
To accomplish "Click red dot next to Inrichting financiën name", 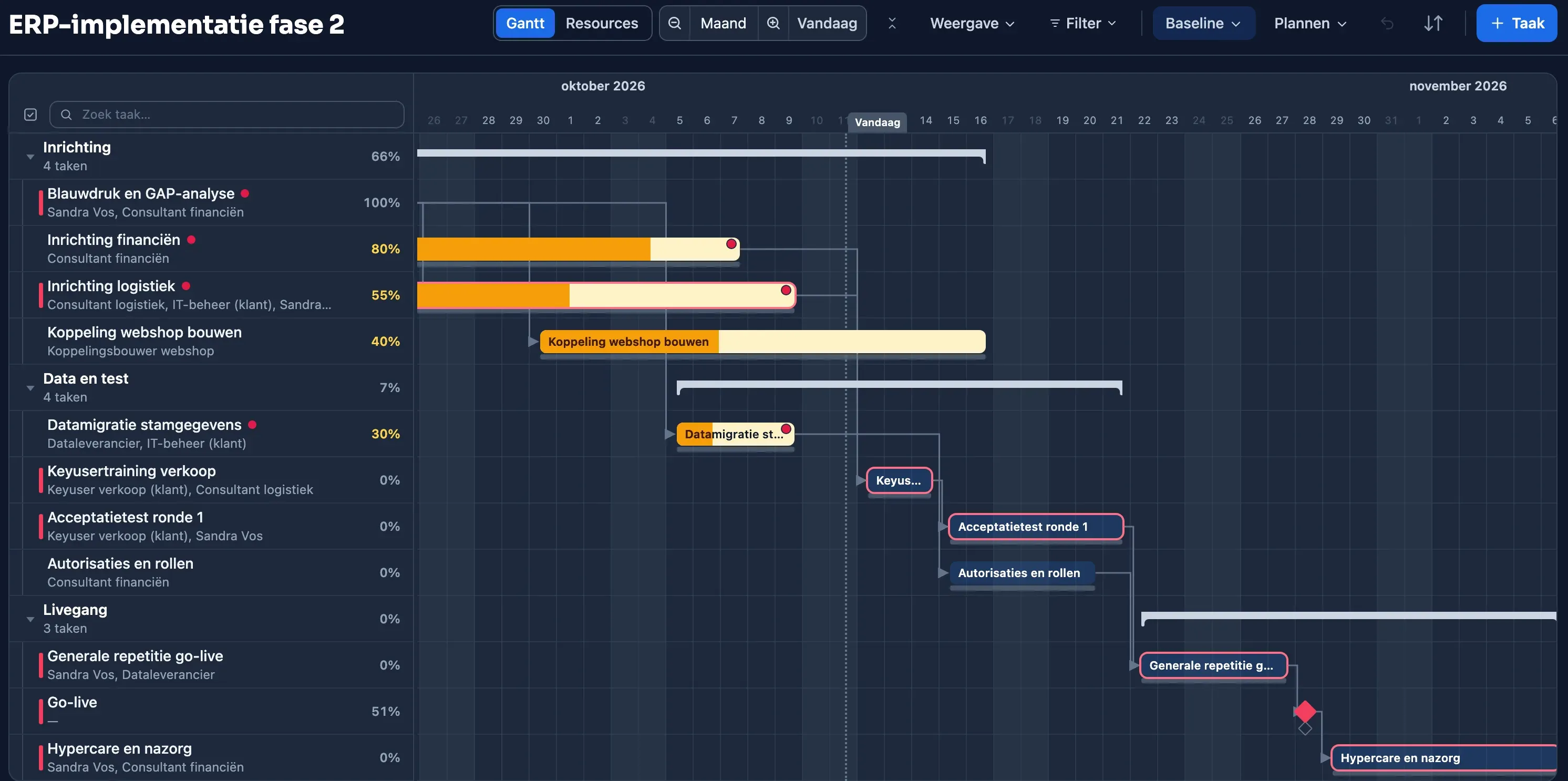I will [x=191, y=240].
